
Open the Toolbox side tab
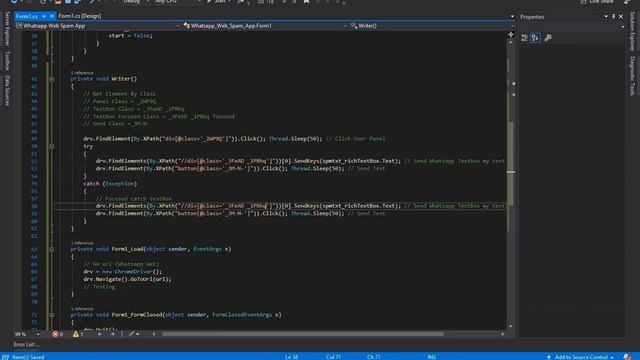7,60
